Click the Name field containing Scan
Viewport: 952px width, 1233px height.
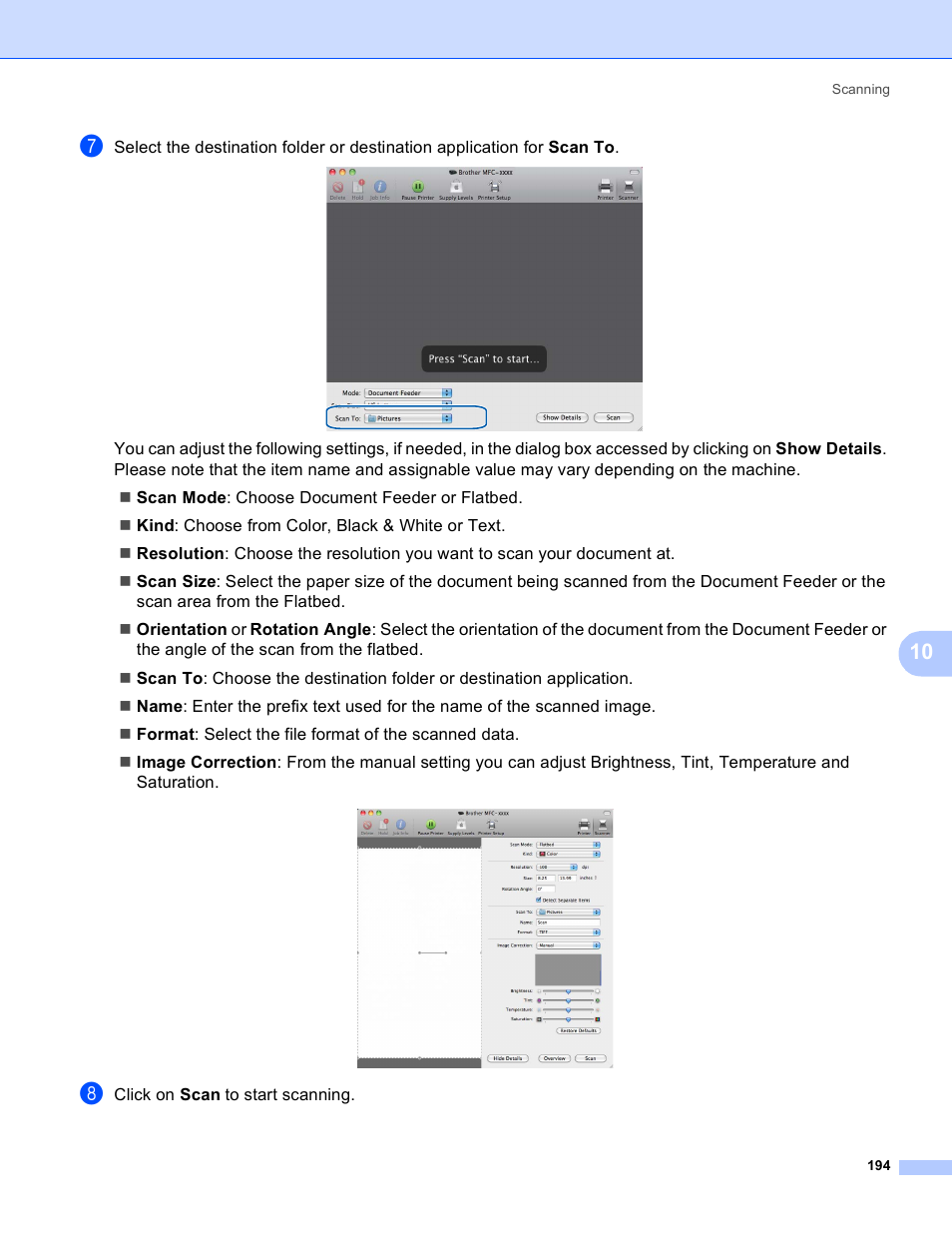click(569, 923)
